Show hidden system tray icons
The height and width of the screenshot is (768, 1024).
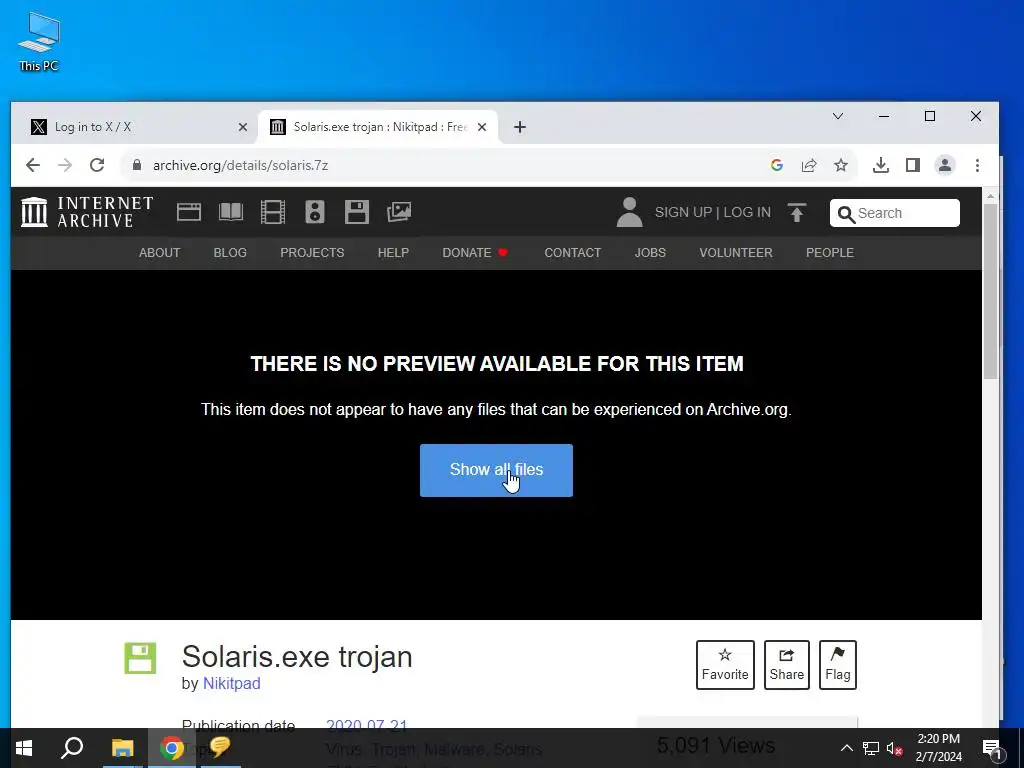click(846, 748)
